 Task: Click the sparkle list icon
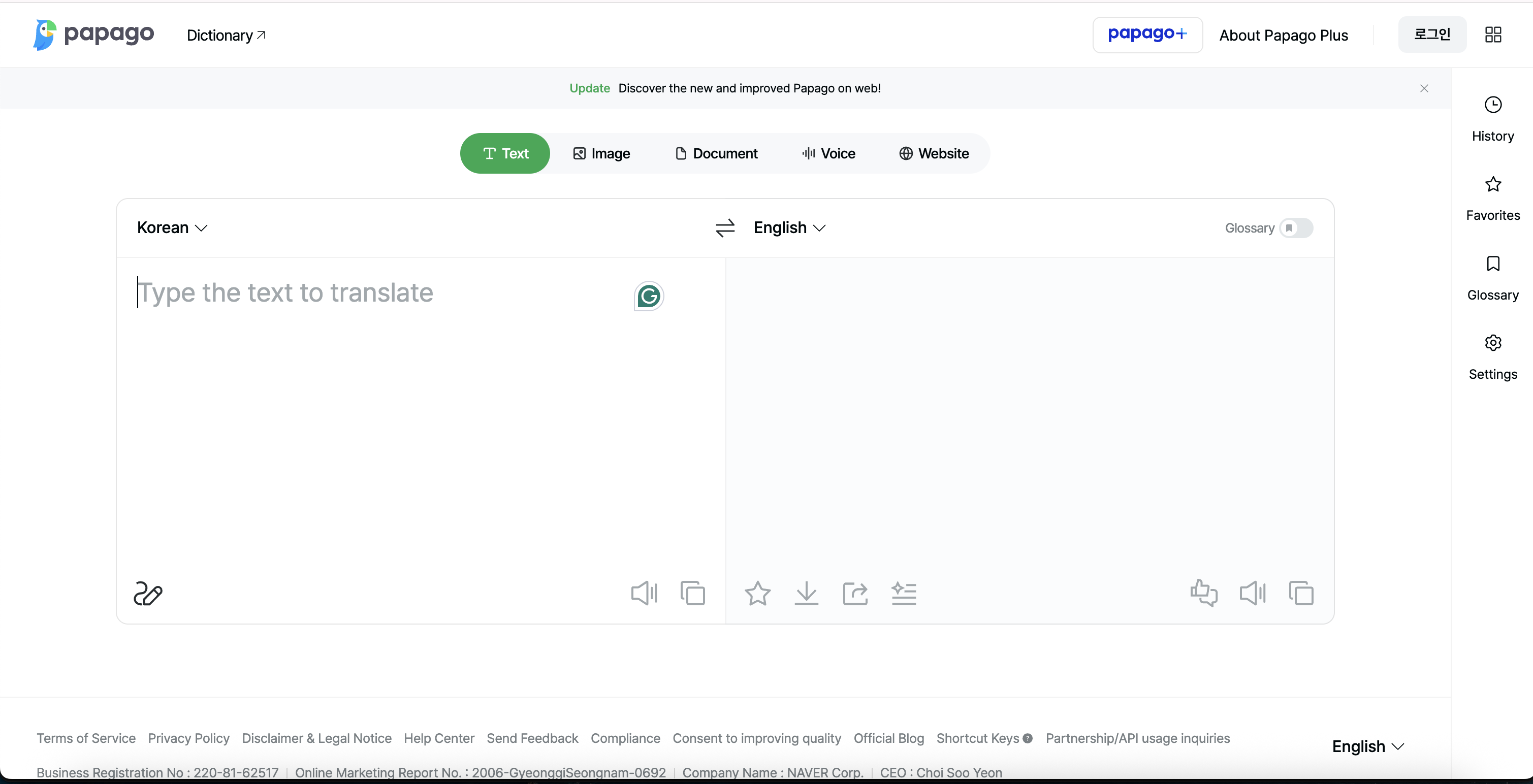[904, 593]
